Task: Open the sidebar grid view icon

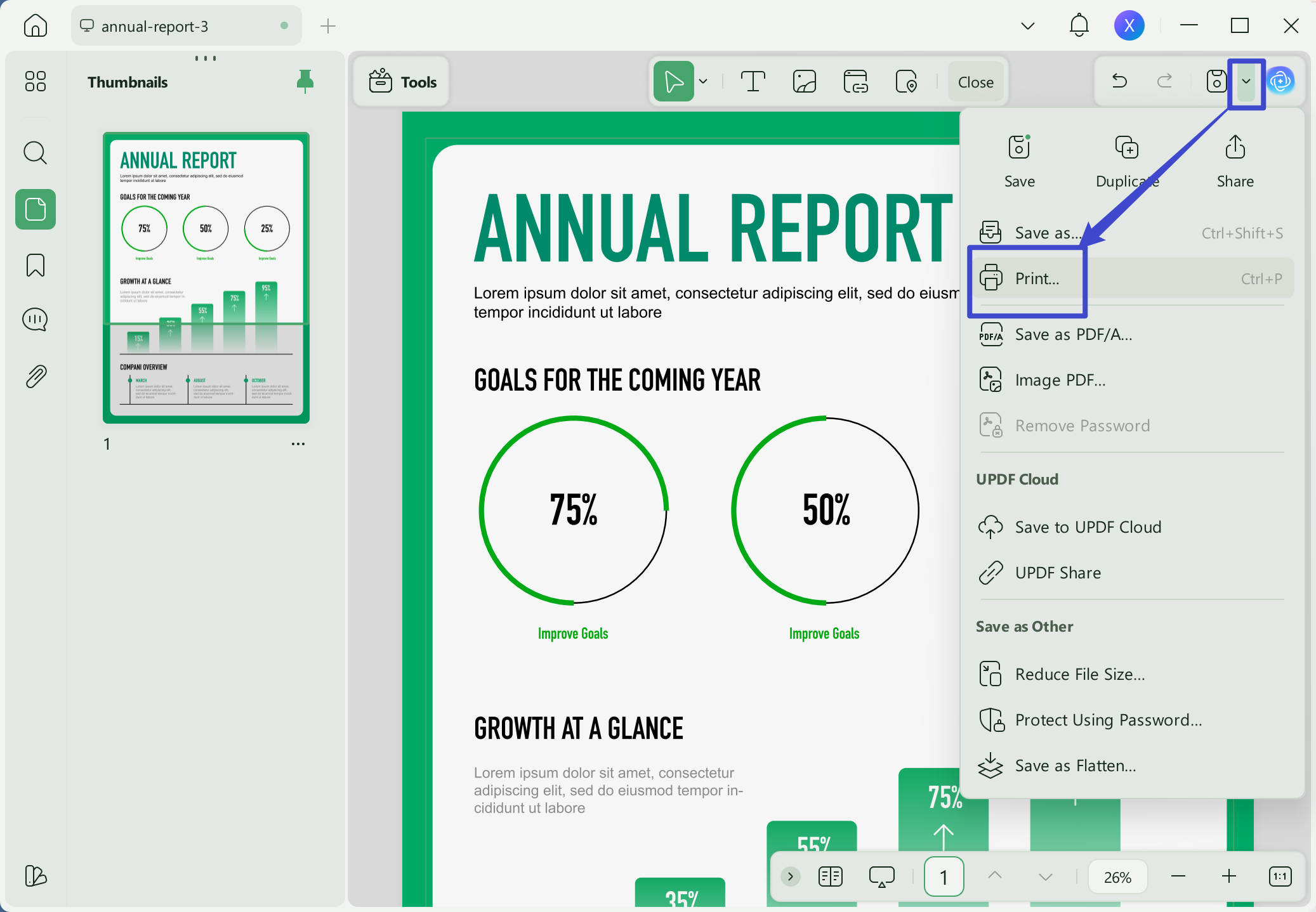Action: point(36,81)
